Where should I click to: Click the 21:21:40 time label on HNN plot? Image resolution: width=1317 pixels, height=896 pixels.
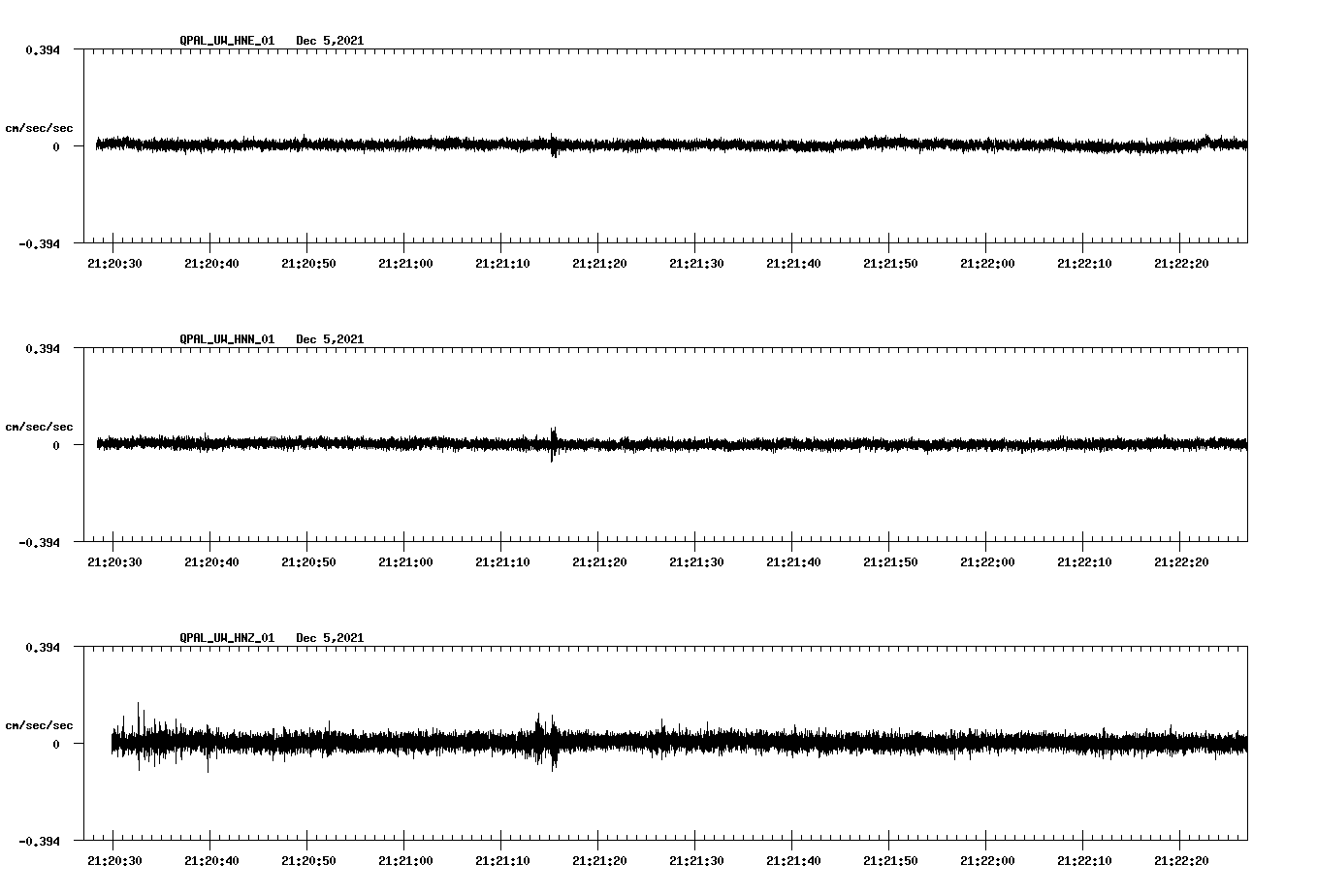pos(793,562)
